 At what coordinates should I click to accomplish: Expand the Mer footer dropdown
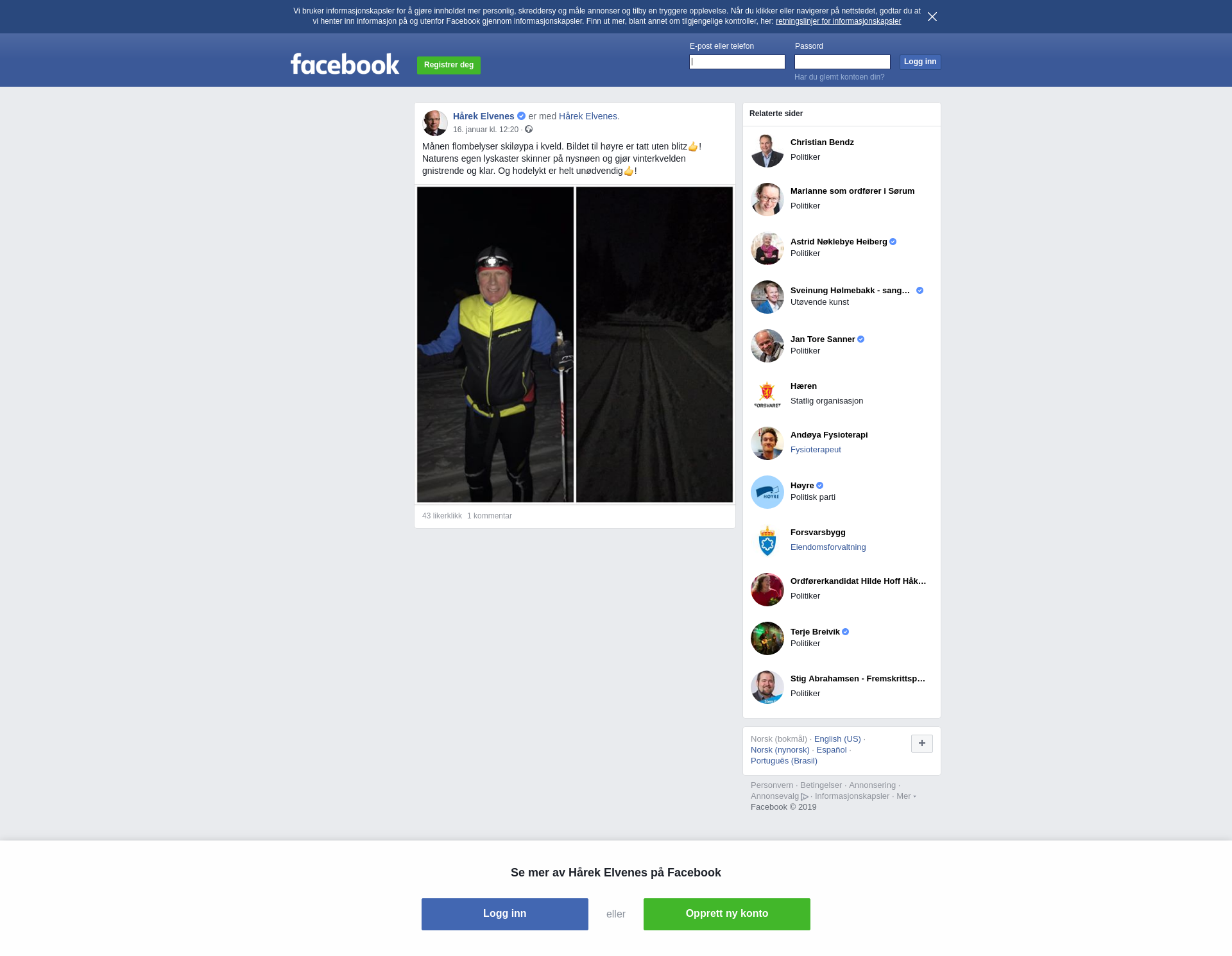click(x=906, y=796)
